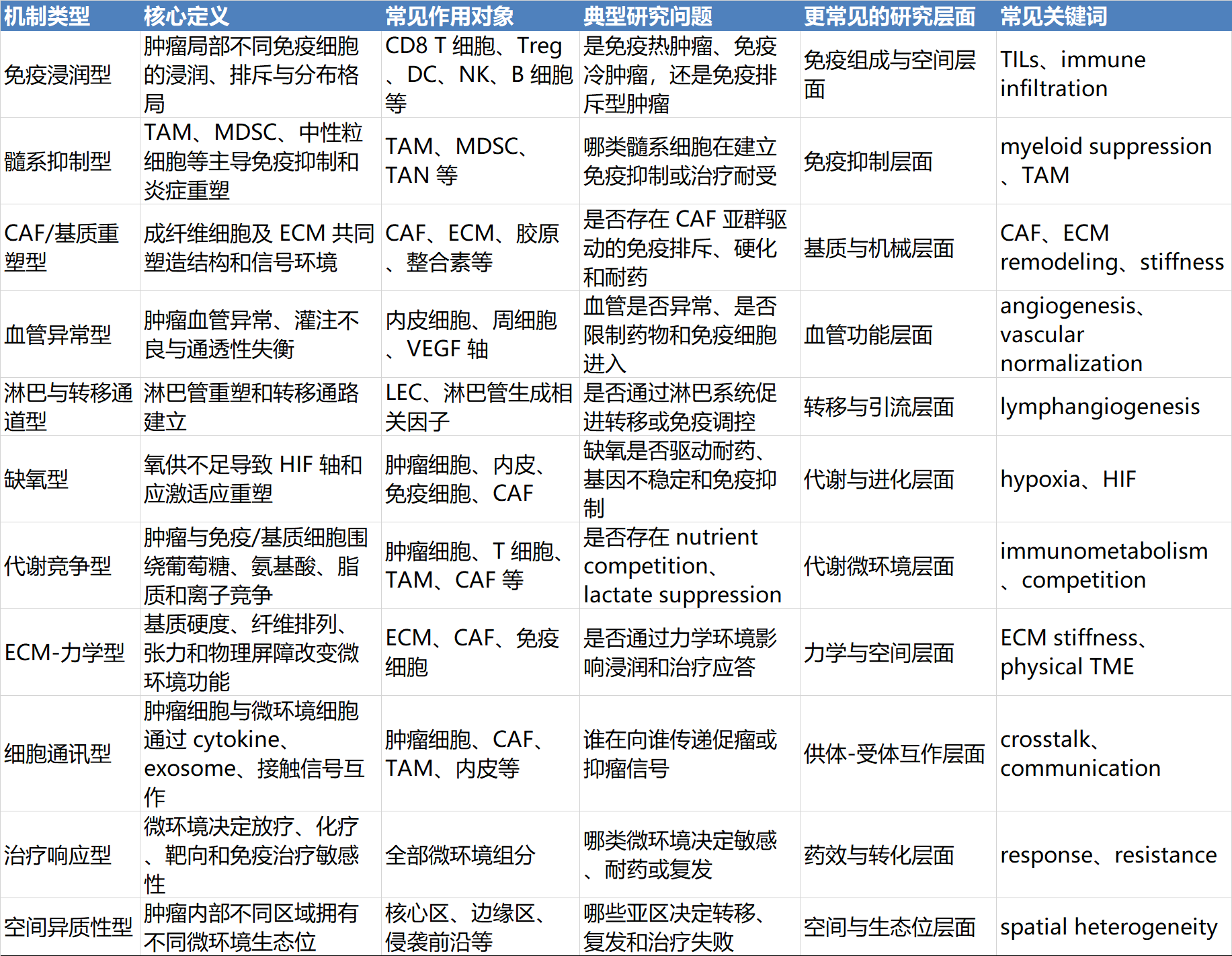Select the 全部微环境组分 cell
Viewport: 1232px width, 956px height.
point(460,855)
